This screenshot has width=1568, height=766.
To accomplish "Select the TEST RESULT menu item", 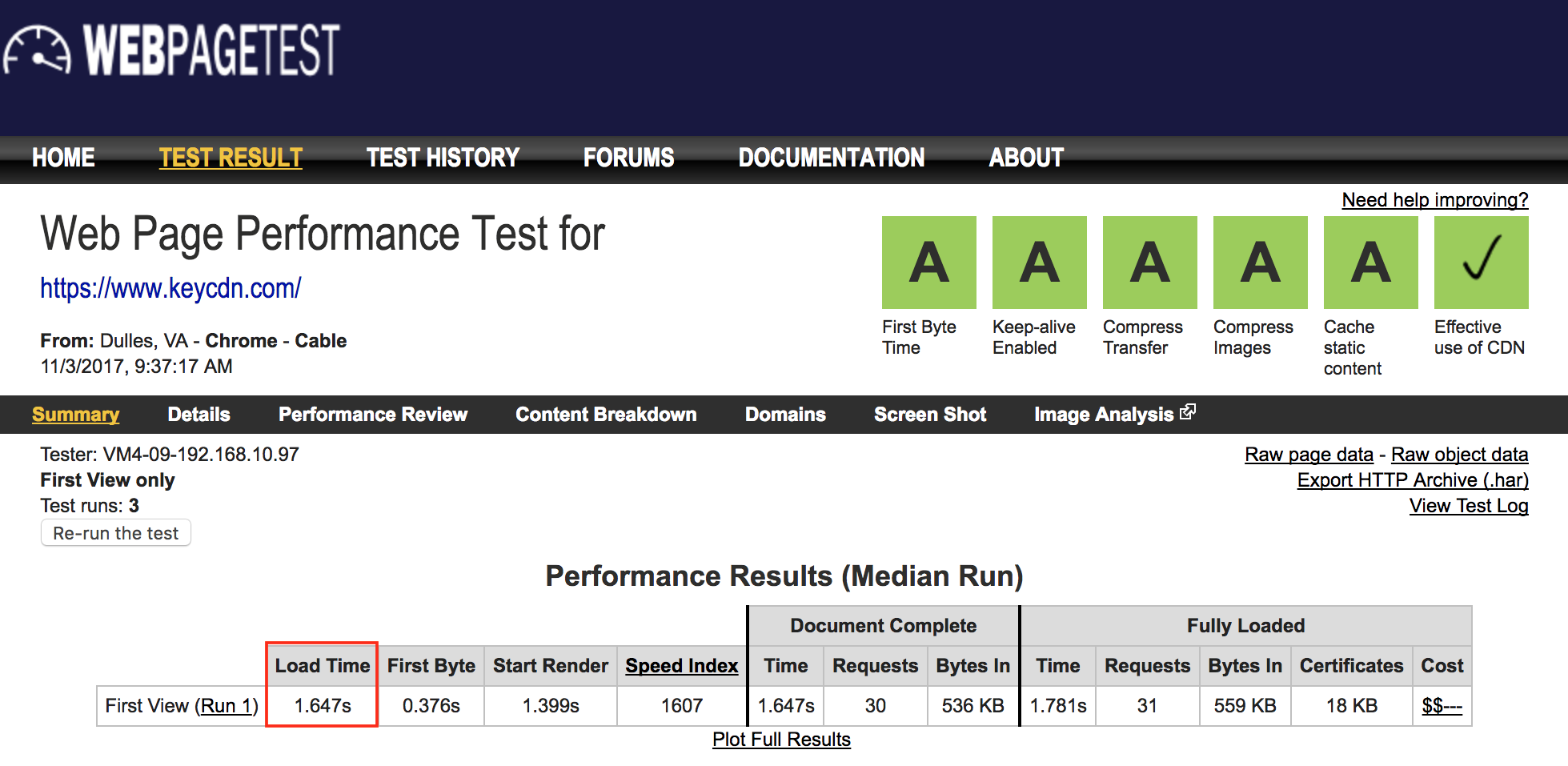I will [231, 158].
